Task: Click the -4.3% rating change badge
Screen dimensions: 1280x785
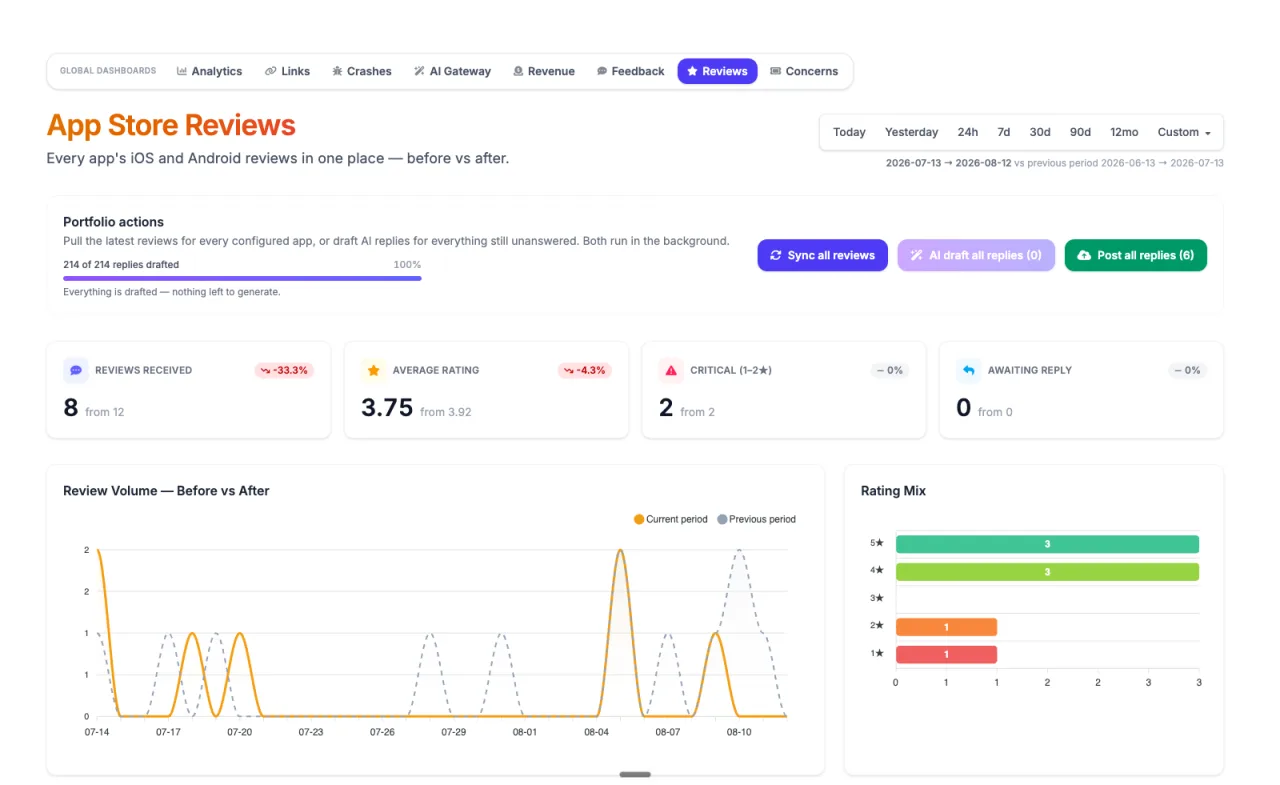Action: tap(585, 370)
